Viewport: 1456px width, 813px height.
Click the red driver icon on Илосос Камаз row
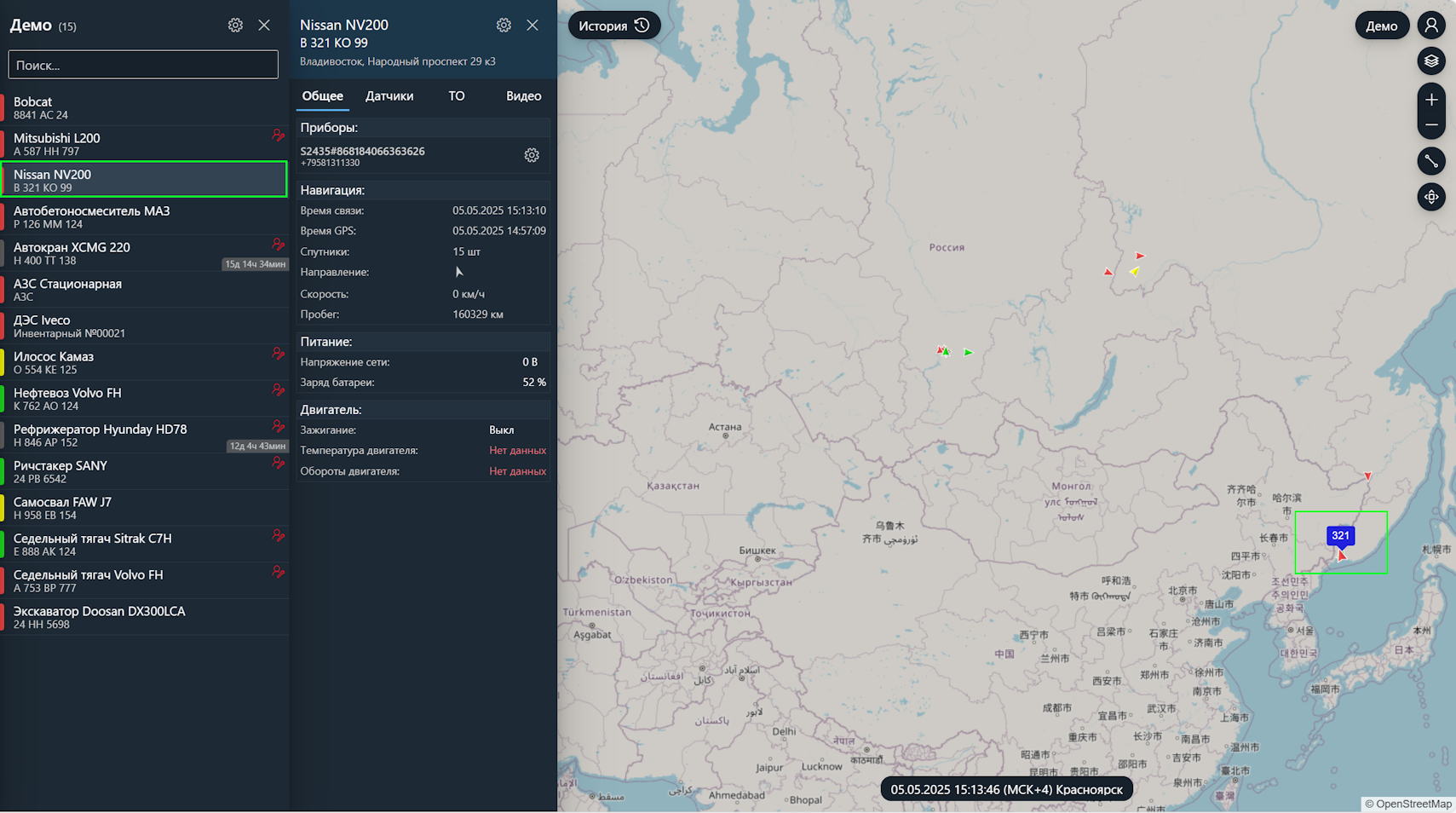[x=278, y=354]
